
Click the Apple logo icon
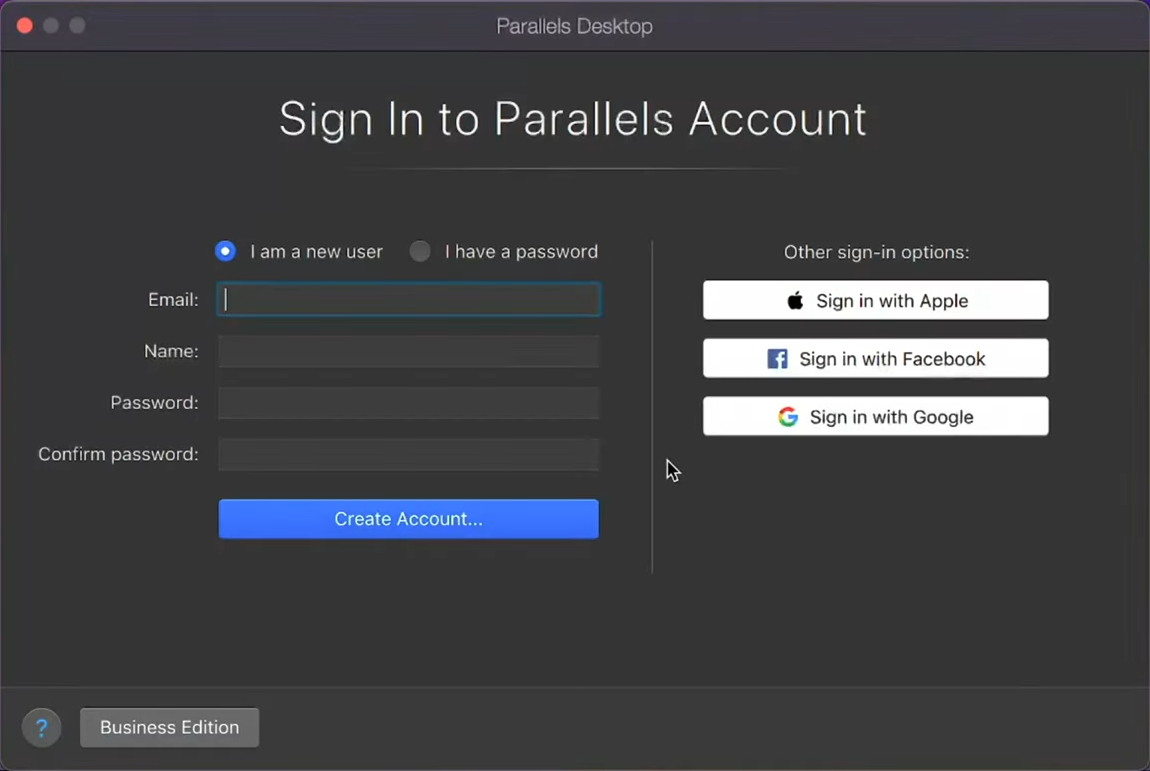point(795,301)
